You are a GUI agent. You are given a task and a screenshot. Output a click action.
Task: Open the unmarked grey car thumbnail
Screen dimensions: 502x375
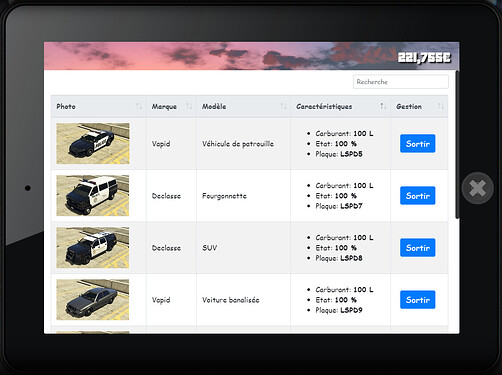93,300
